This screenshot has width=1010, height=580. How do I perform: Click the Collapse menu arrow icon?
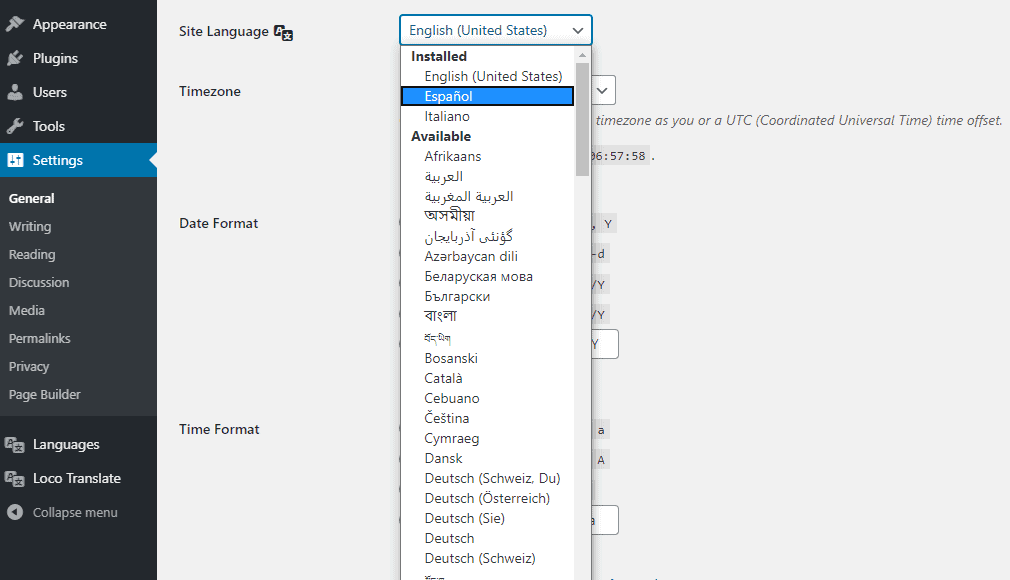tap(15, 512)
